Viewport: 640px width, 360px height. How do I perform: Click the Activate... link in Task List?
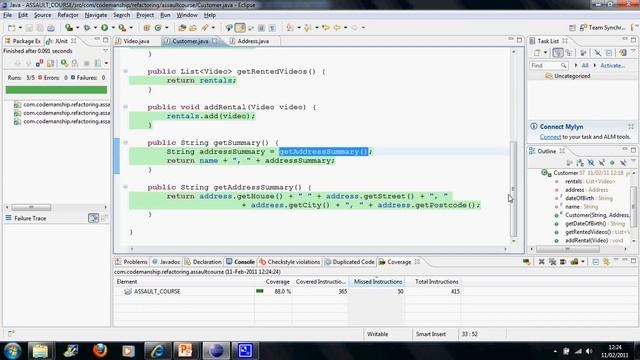coord(612,65)
